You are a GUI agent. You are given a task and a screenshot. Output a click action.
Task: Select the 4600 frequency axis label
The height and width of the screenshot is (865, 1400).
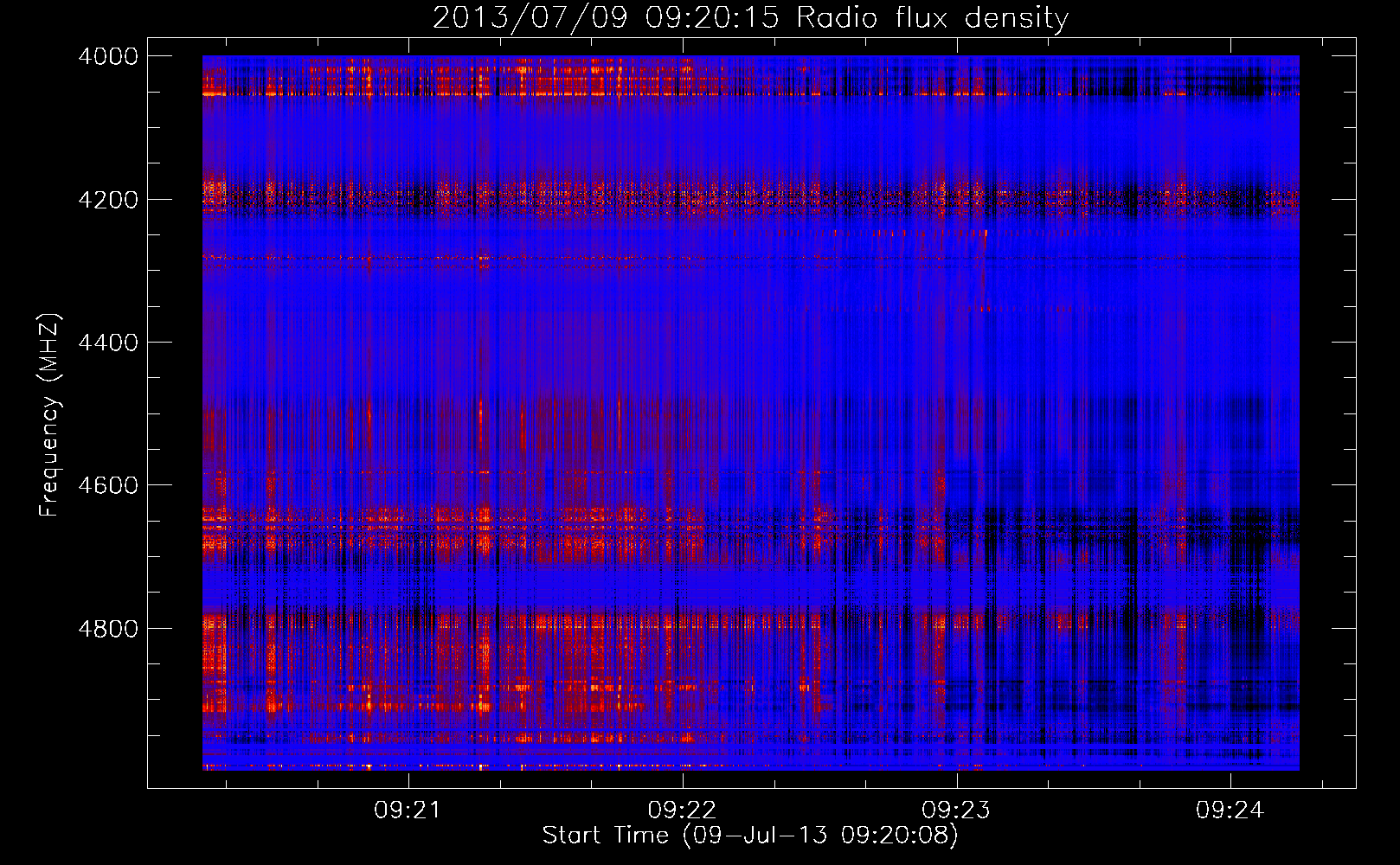coord(108,485)
